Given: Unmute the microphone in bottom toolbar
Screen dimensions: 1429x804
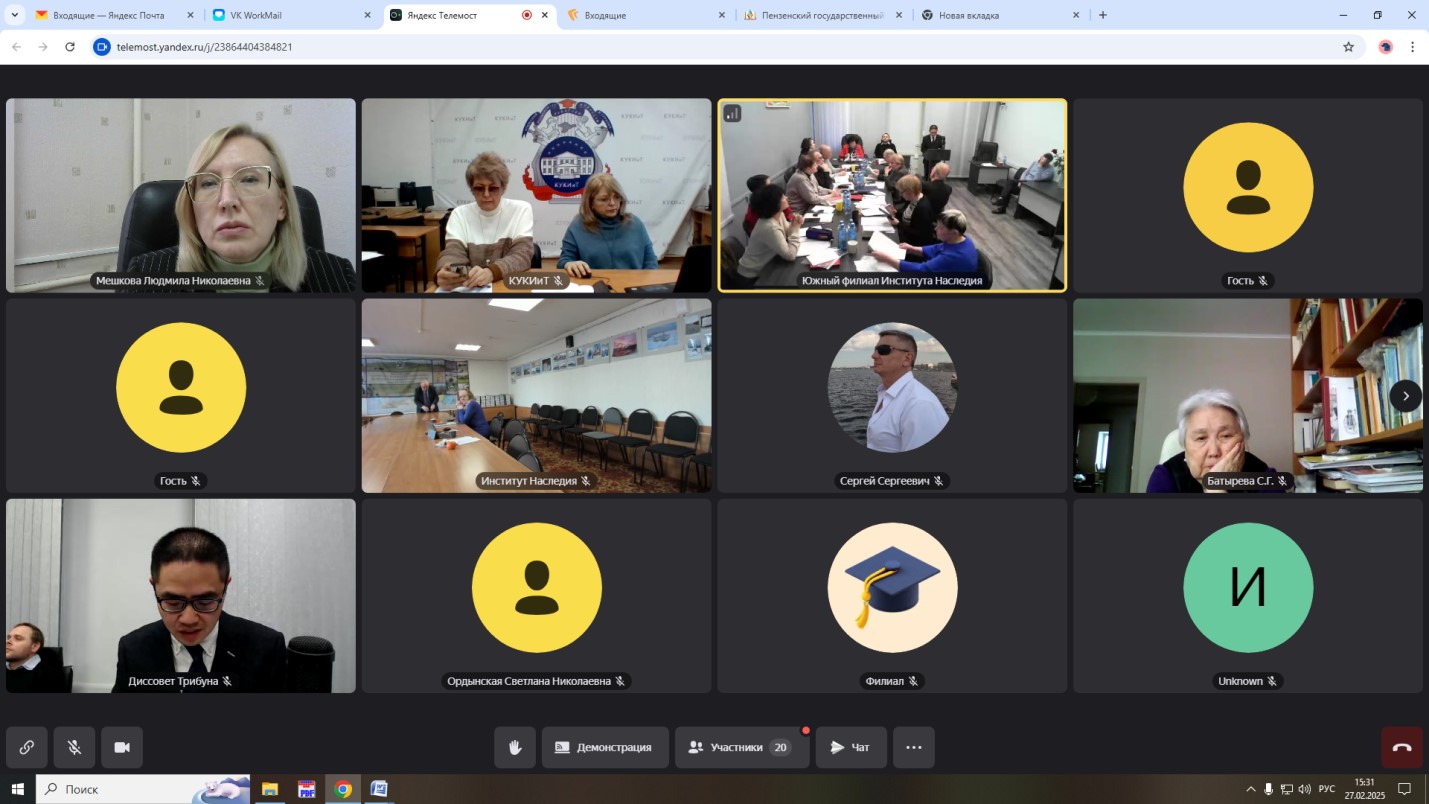Looking at the screenshot, I should coord(74,747).
